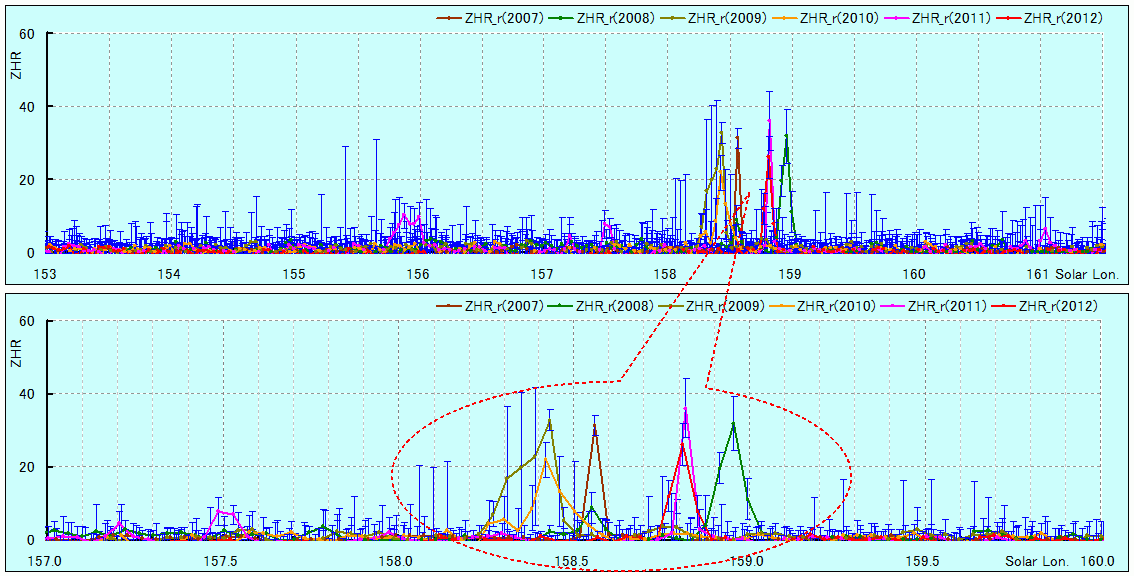This screenshot has height=576, width=1134.
Task: Click ZHR_r(2010) legend entry in top chart
Action: [825, 19]
